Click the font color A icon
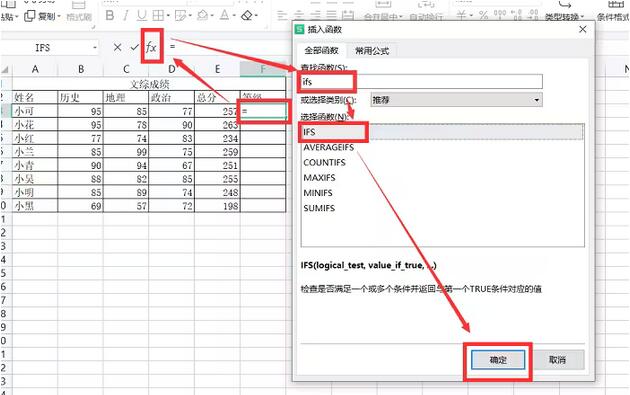The image size is (630, 395). [224, 16]
